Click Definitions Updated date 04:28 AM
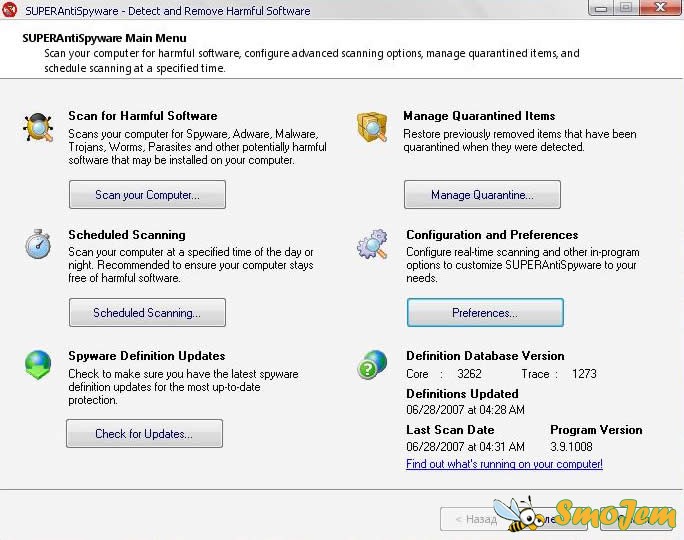This screenshot has height=540, width=684. point(465,410)
